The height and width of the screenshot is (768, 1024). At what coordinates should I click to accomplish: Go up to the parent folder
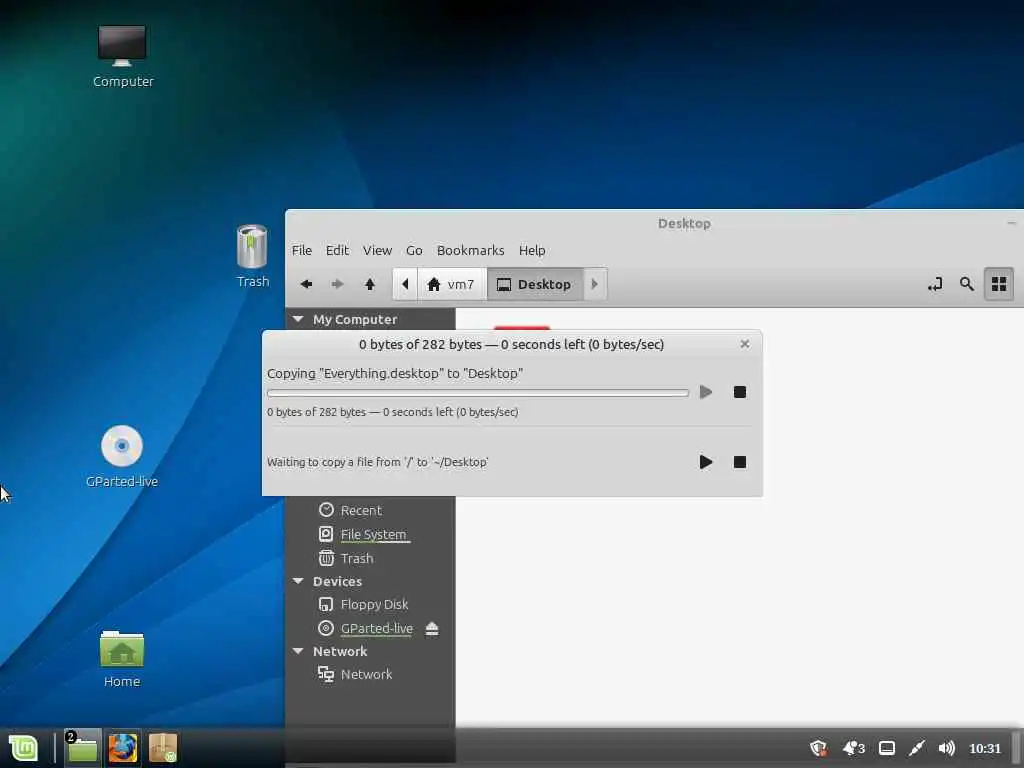point(370,284)
